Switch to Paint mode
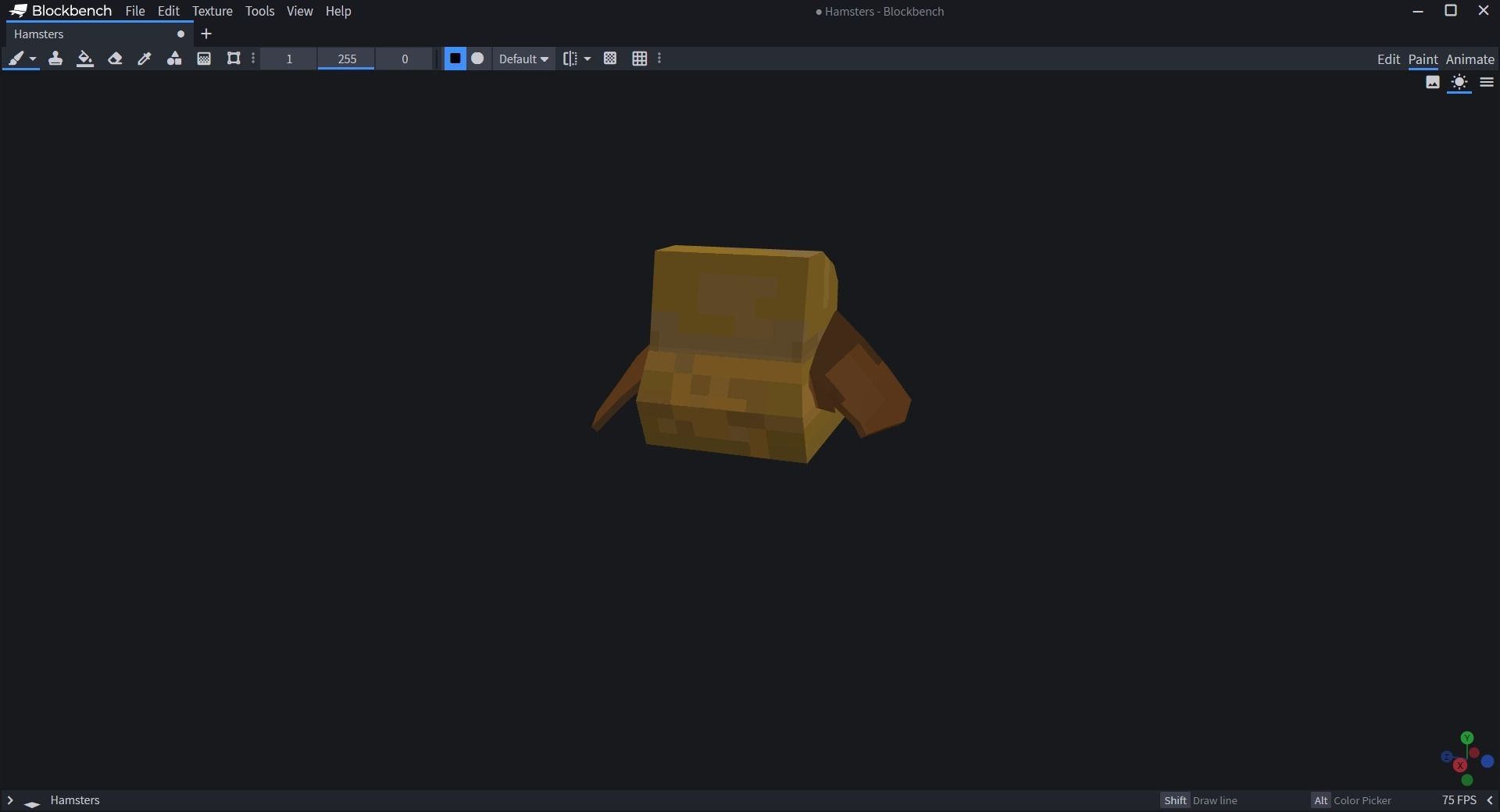The image size is (1500, 812). [1423, 59]
